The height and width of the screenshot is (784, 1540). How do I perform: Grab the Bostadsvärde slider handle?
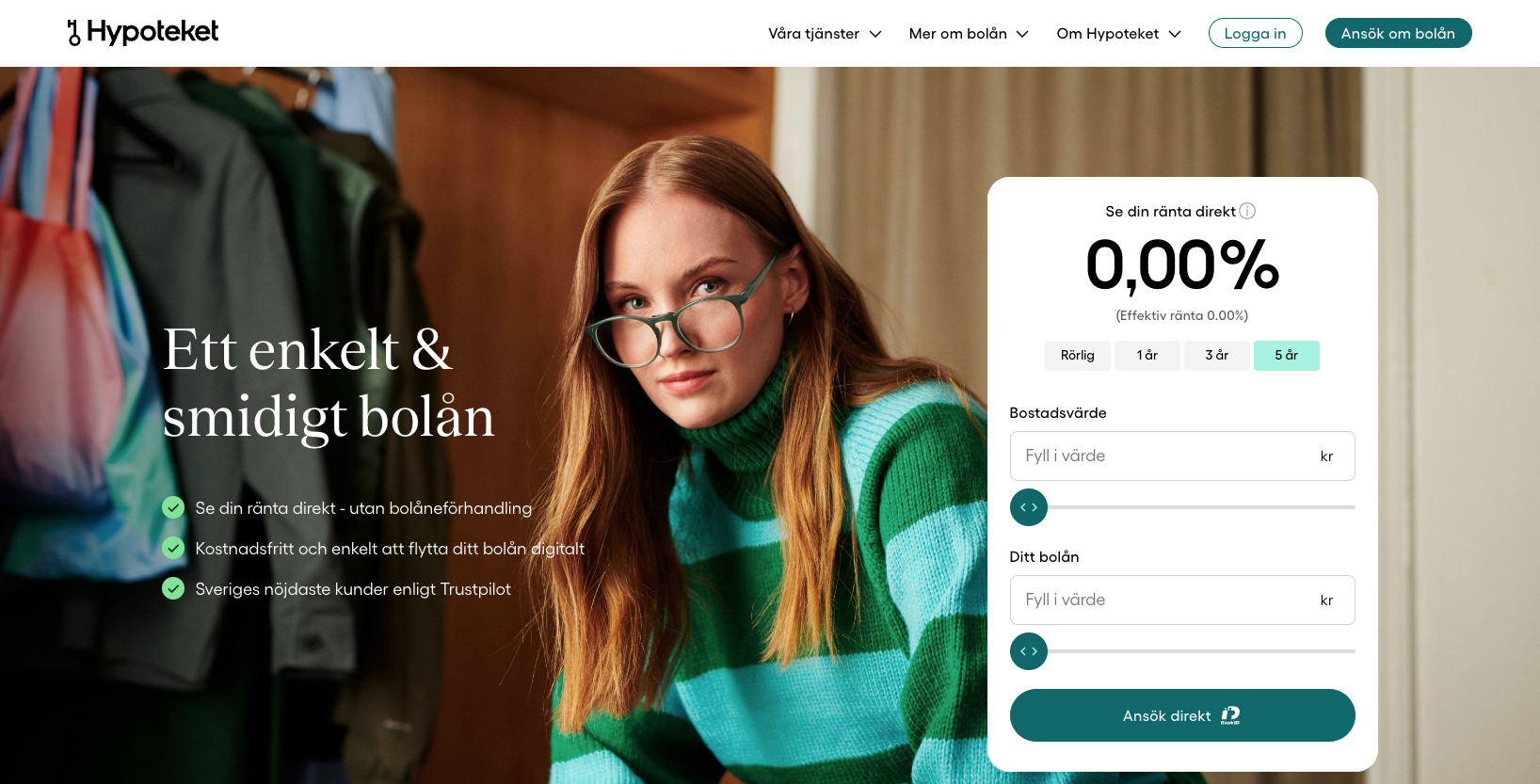coord(1029,507)
